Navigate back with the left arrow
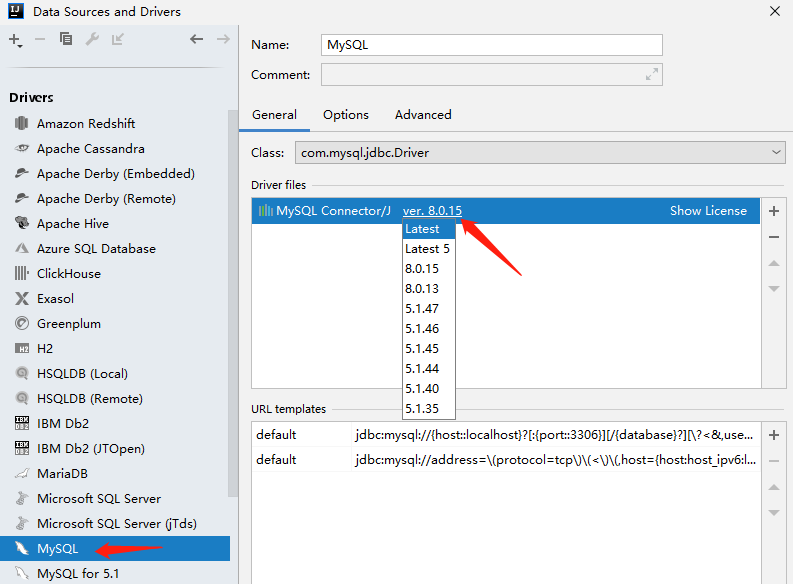The width and height of the screenshot is (793, 584). [x=197, y=39]
